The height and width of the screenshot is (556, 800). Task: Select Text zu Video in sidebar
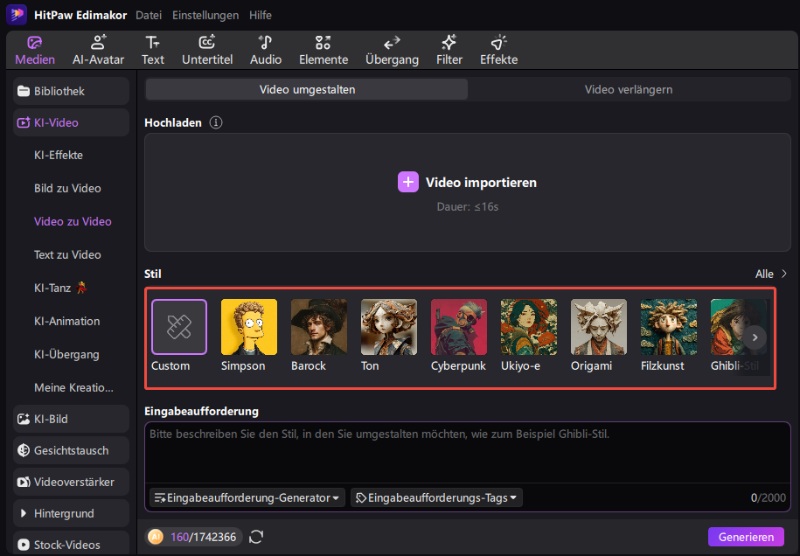click(x=67, y=255)
